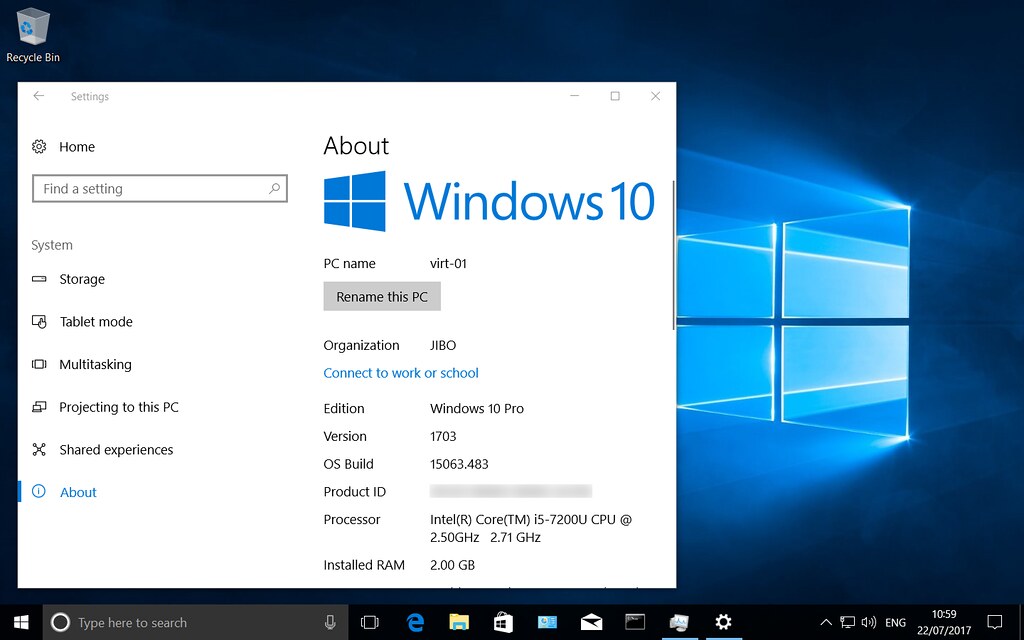Open the Start menu
Image resolution: width=1024 pixels, height=640 pixels.
click(20, 621)
